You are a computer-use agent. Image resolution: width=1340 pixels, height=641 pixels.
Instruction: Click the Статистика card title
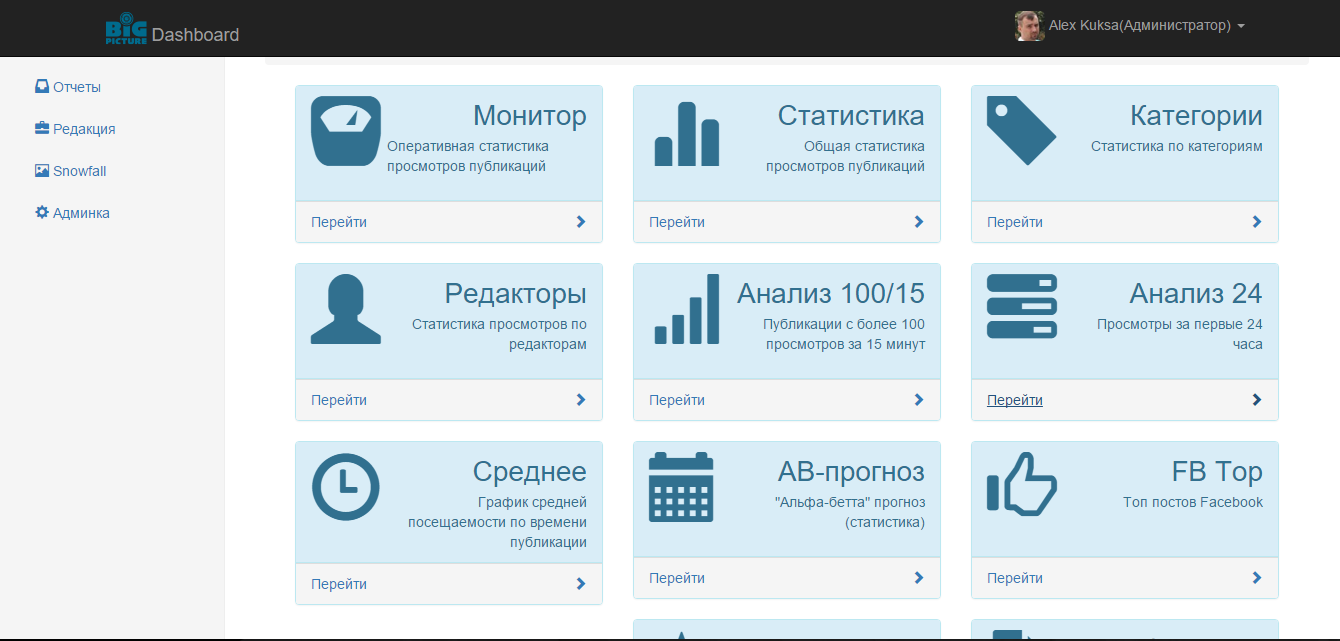pos(851,116)
